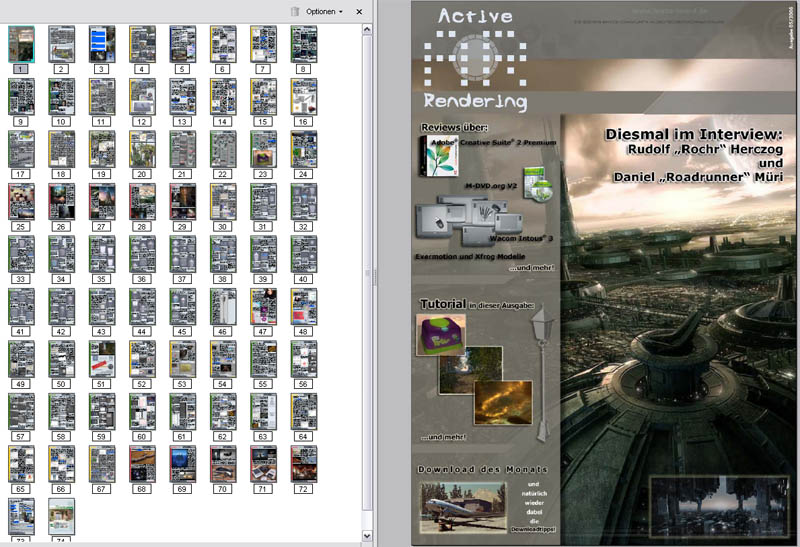Select page 69 thumbnail

[183, 465]
